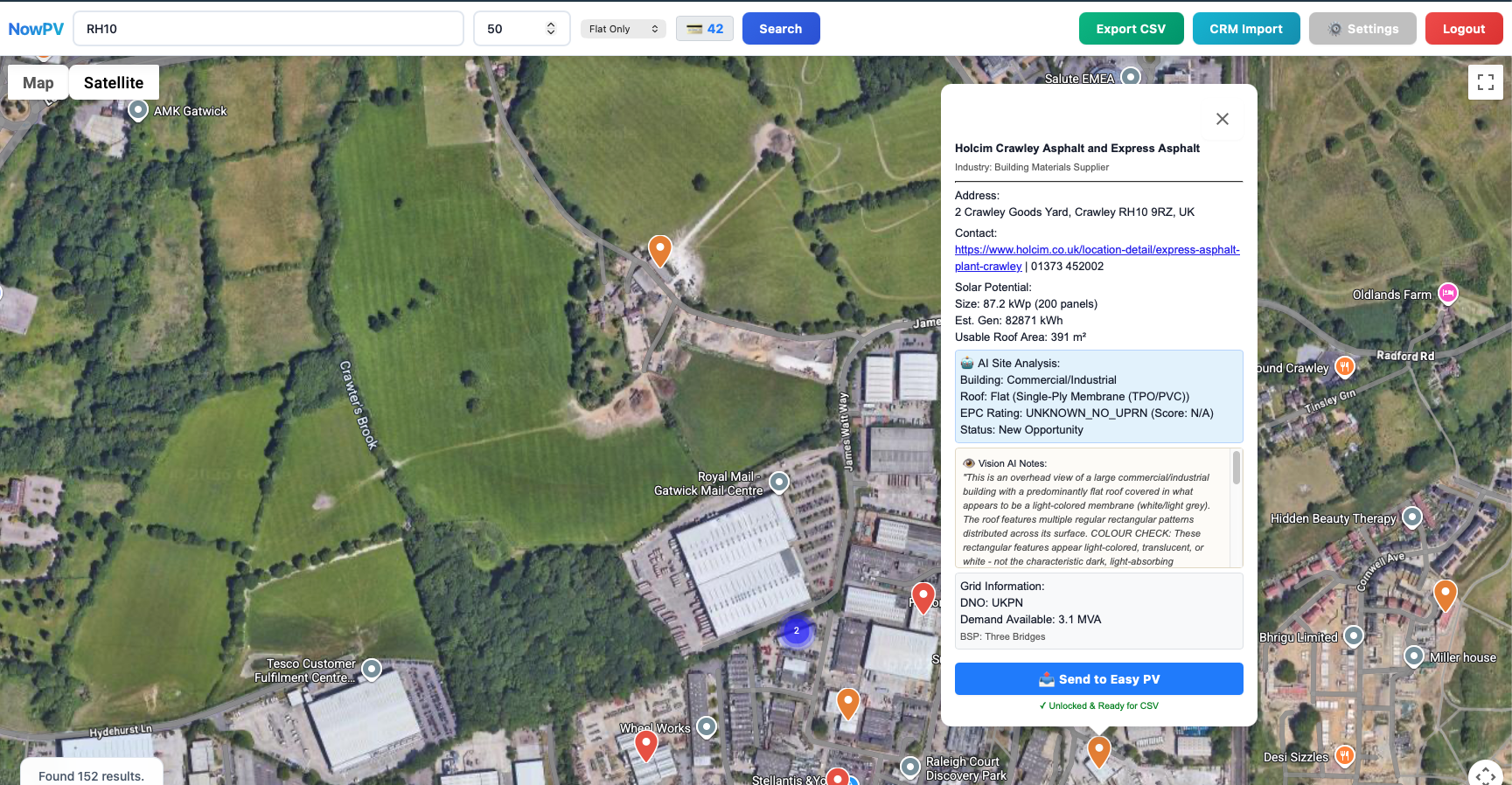Screen dimensions: 1512x785
Task: Click the results count stepper arrows
Action: [551, 29]
